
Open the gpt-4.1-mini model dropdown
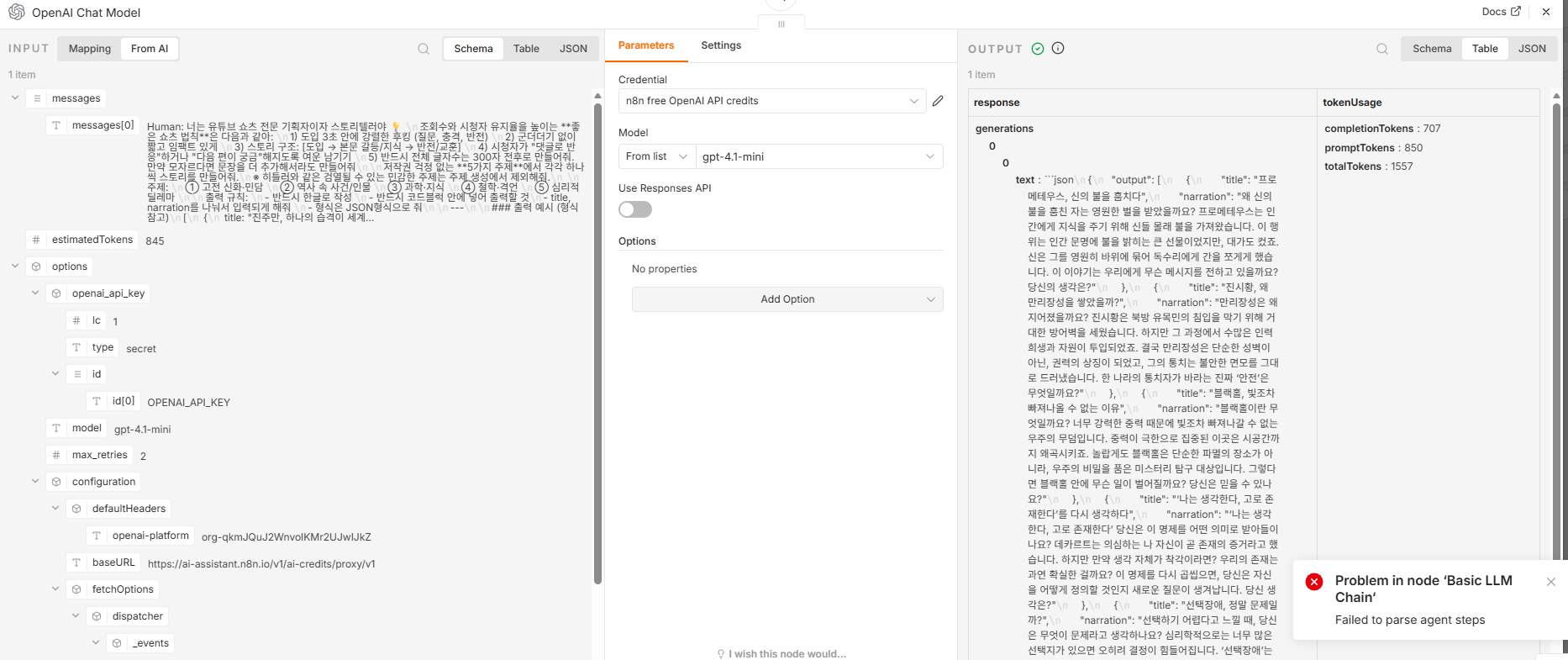[819, 156]
